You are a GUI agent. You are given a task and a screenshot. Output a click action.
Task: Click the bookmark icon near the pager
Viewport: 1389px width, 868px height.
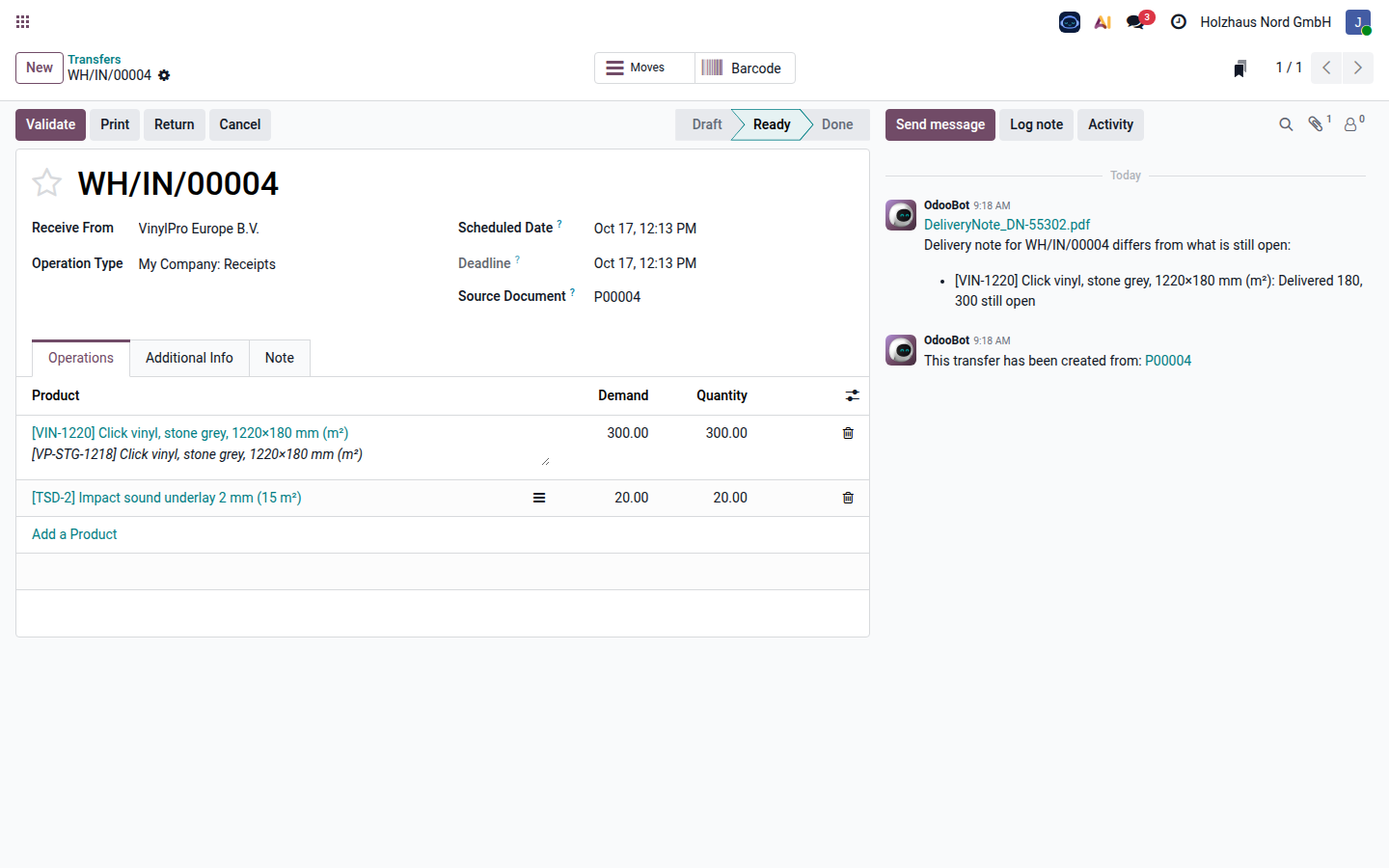(1240, 68)
